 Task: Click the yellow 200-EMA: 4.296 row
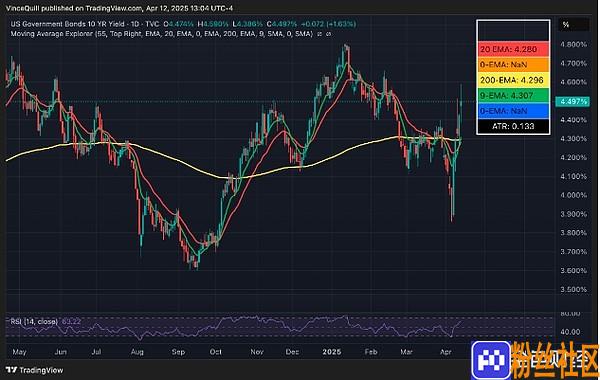point(513,80)
